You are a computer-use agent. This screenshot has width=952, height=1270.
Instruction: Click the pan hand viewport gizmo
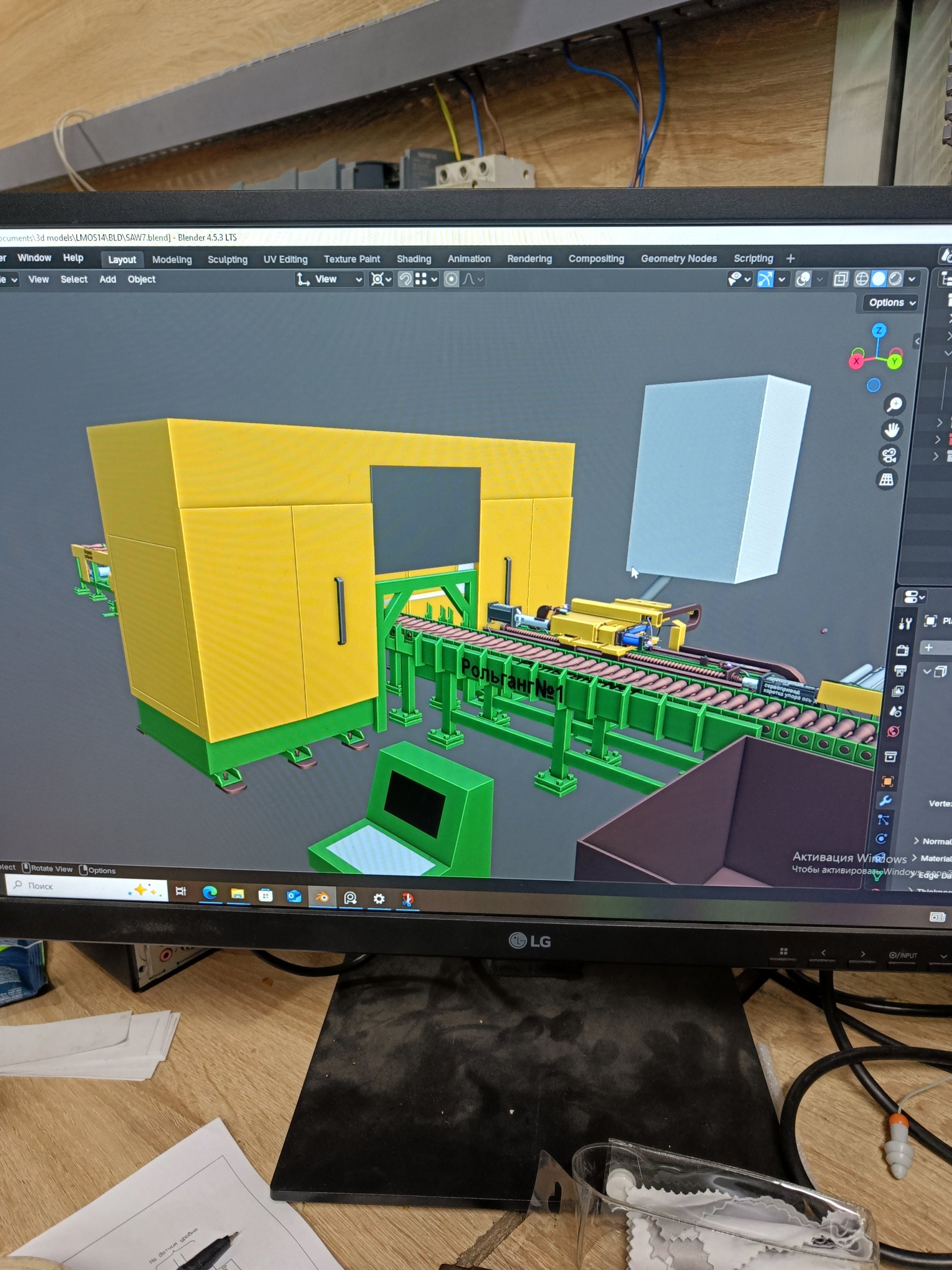[892, 430]
